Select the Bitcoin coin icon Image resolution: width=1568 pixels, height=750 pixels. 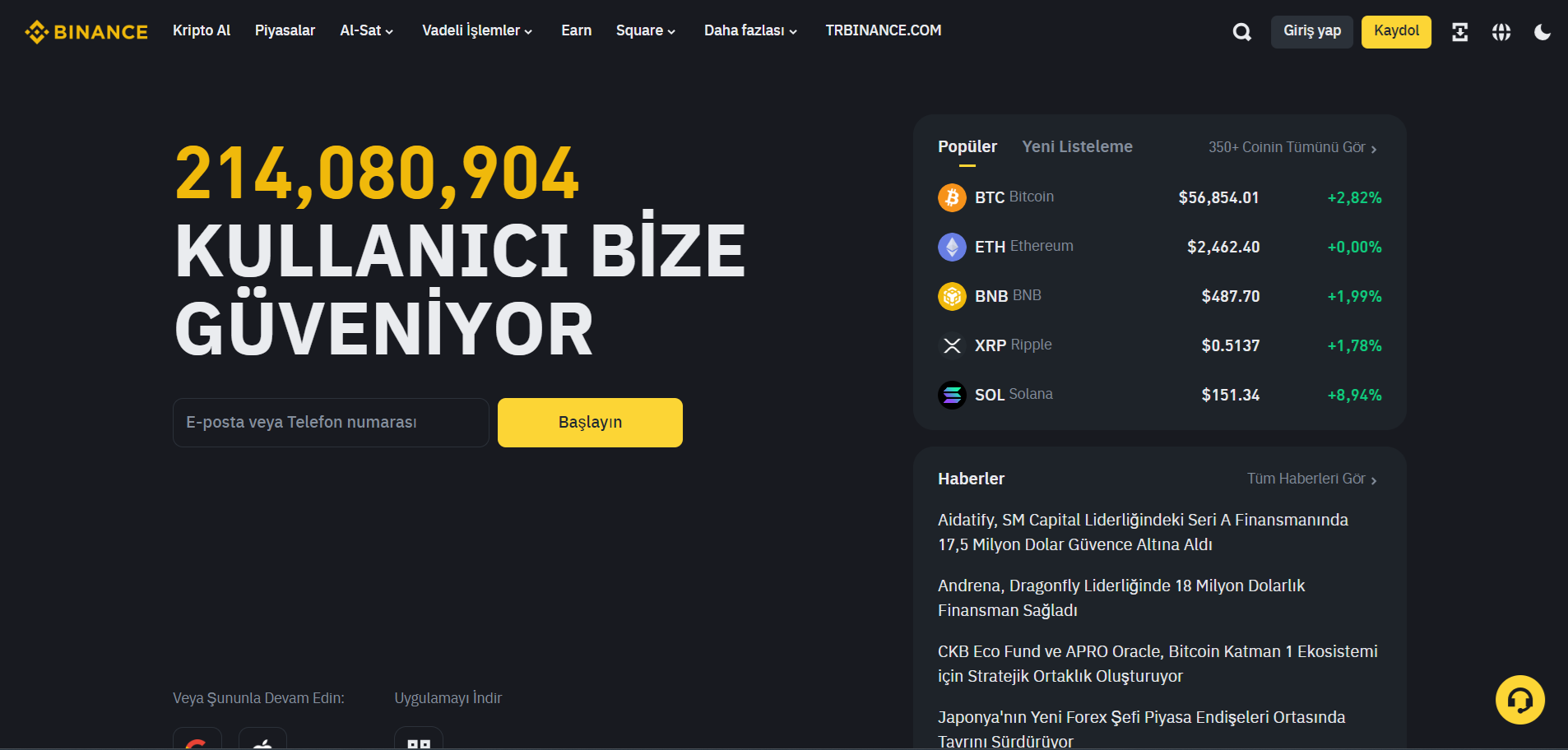click(952, 197)
